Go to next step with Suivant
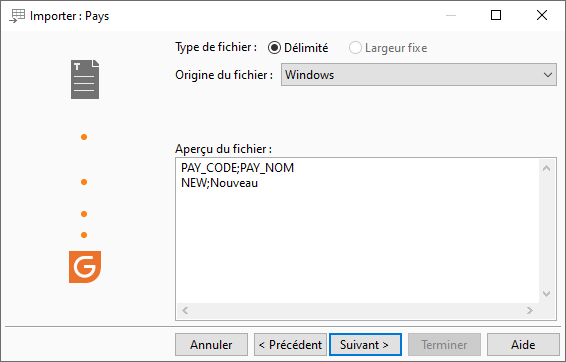Image resolution: width=566 pixels, height=362 pixels. point(365,345)
